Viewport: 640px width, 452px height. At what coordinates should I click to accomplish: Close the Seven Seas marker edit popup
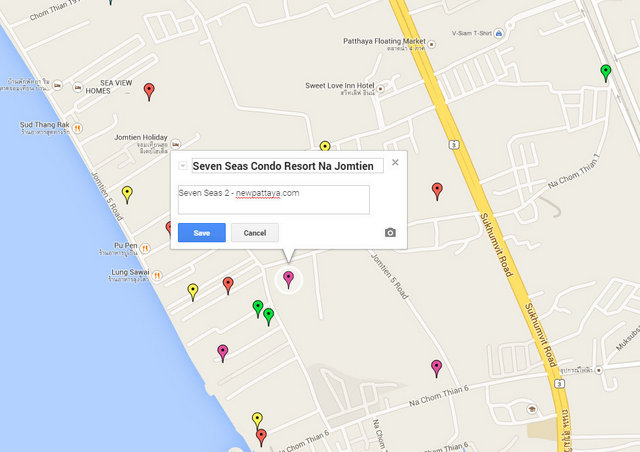[x=395, y=163]
